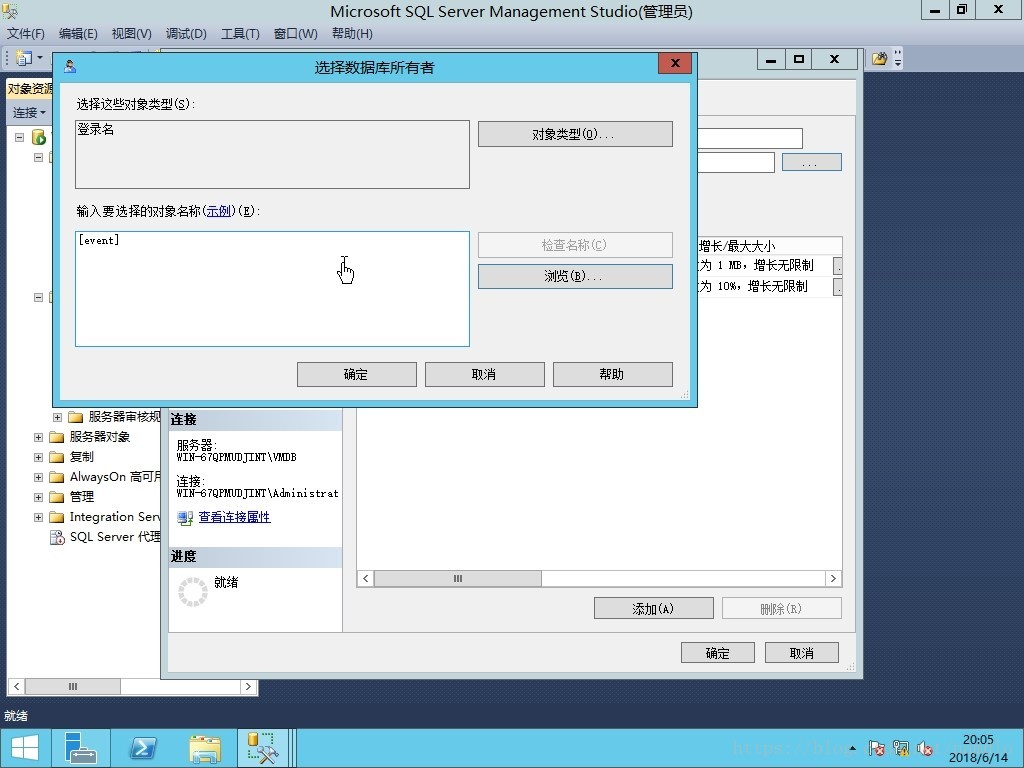Open the 视图(V) menu
This screenshot has height=768, width=1024.
(131, 34)
